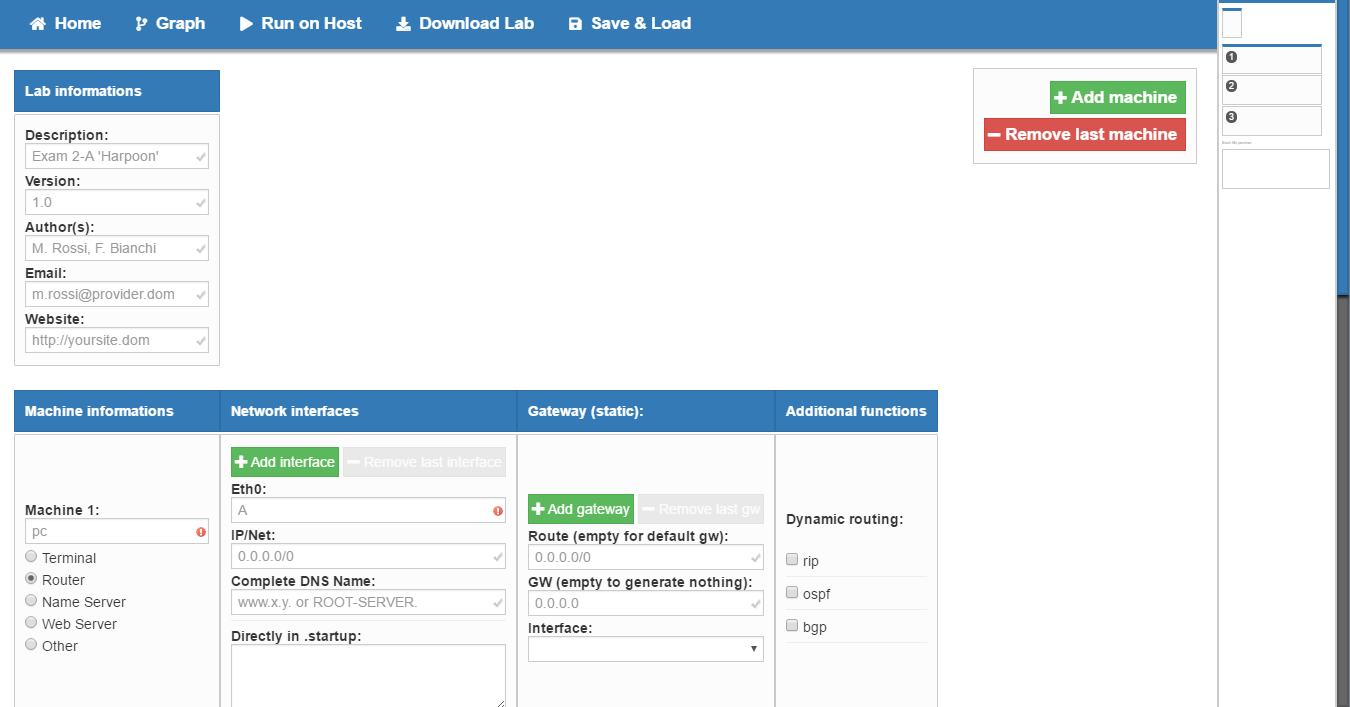
Task: Click the Graph branch icon
Action: pos(141,24)
